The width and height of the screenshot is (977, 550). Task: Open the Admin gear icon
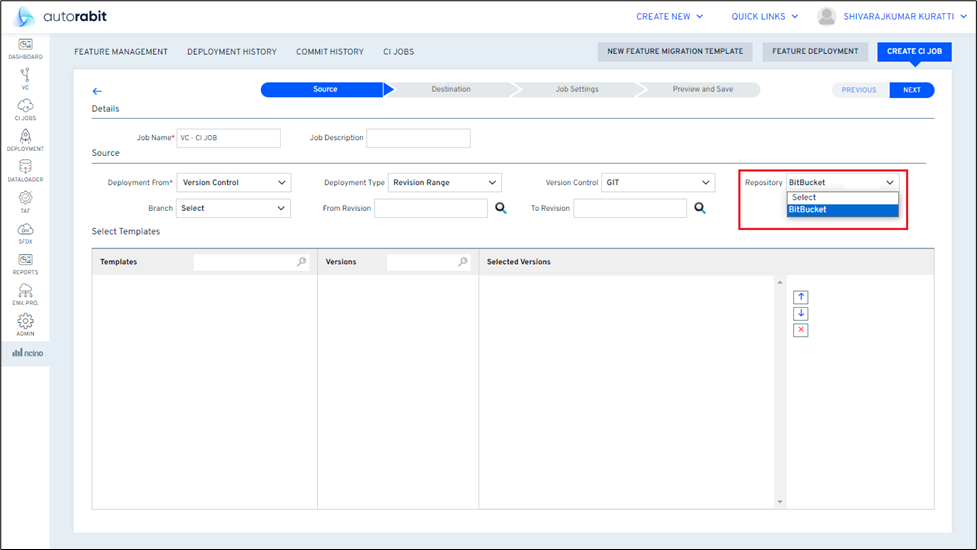pos(25,323)
